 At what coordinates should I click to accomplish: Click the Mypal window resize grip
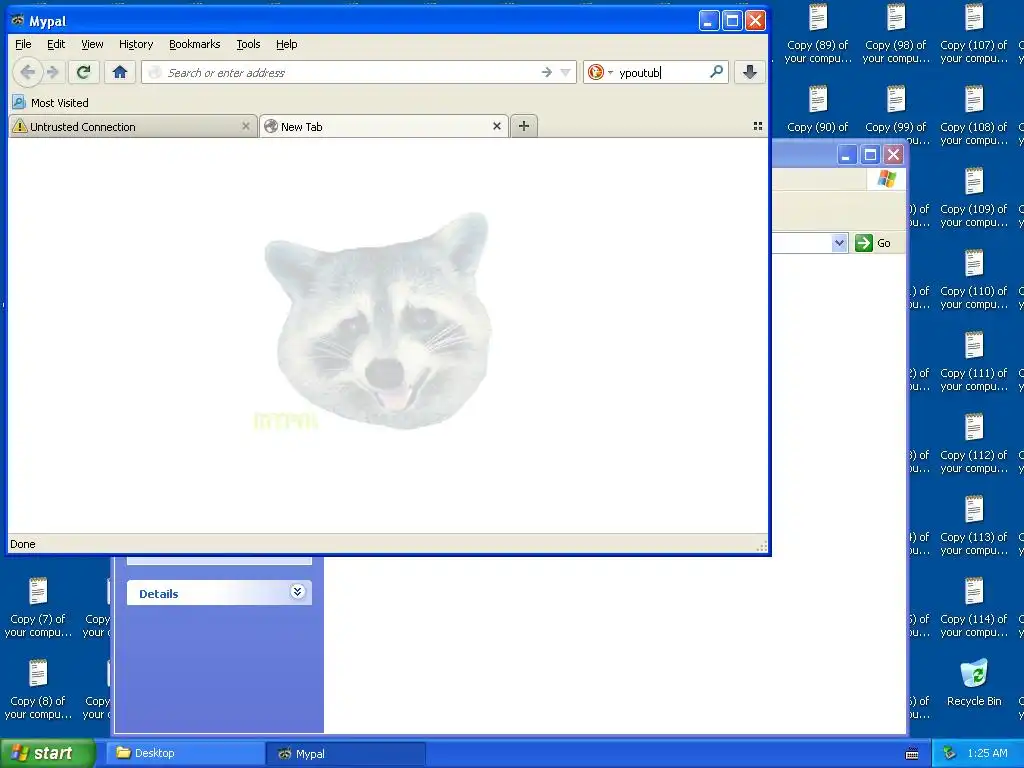(x=761, y=547)
